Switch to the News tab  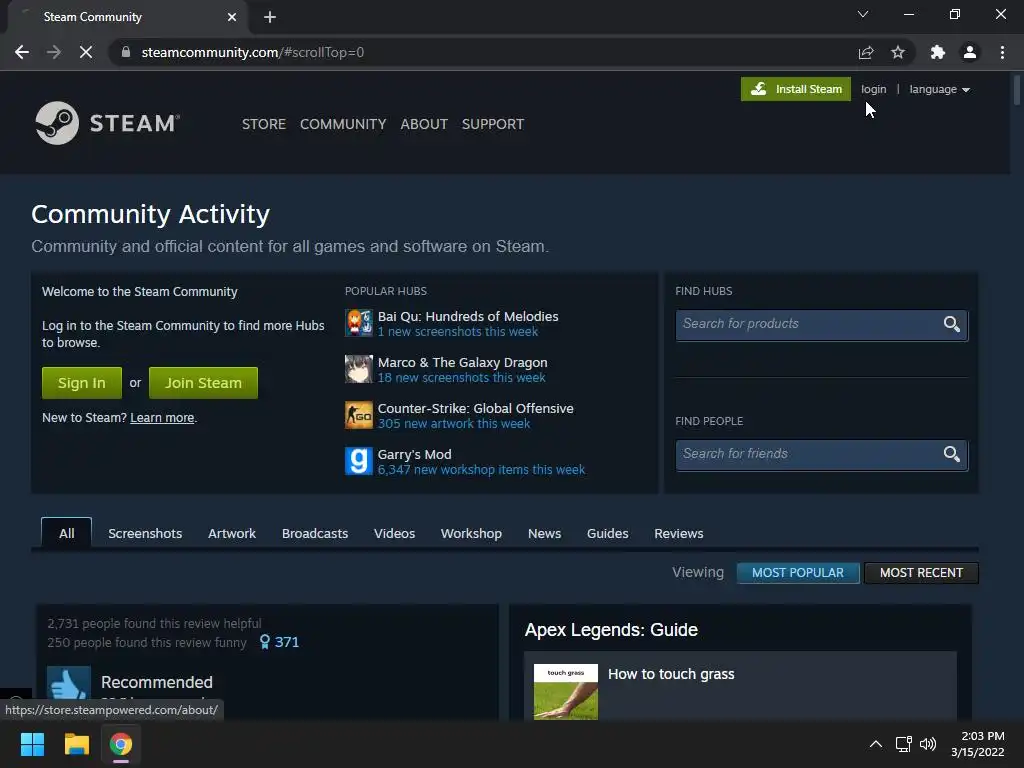point(545,534)
